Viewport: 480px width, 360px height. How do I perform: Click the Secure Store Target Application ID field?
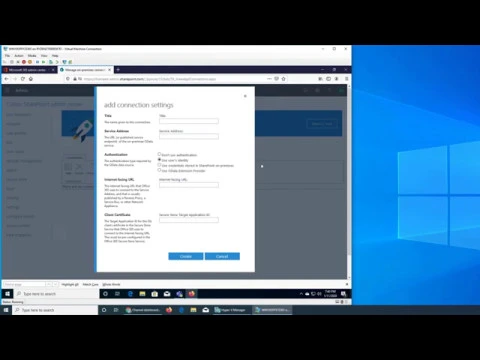coord(189,220)
